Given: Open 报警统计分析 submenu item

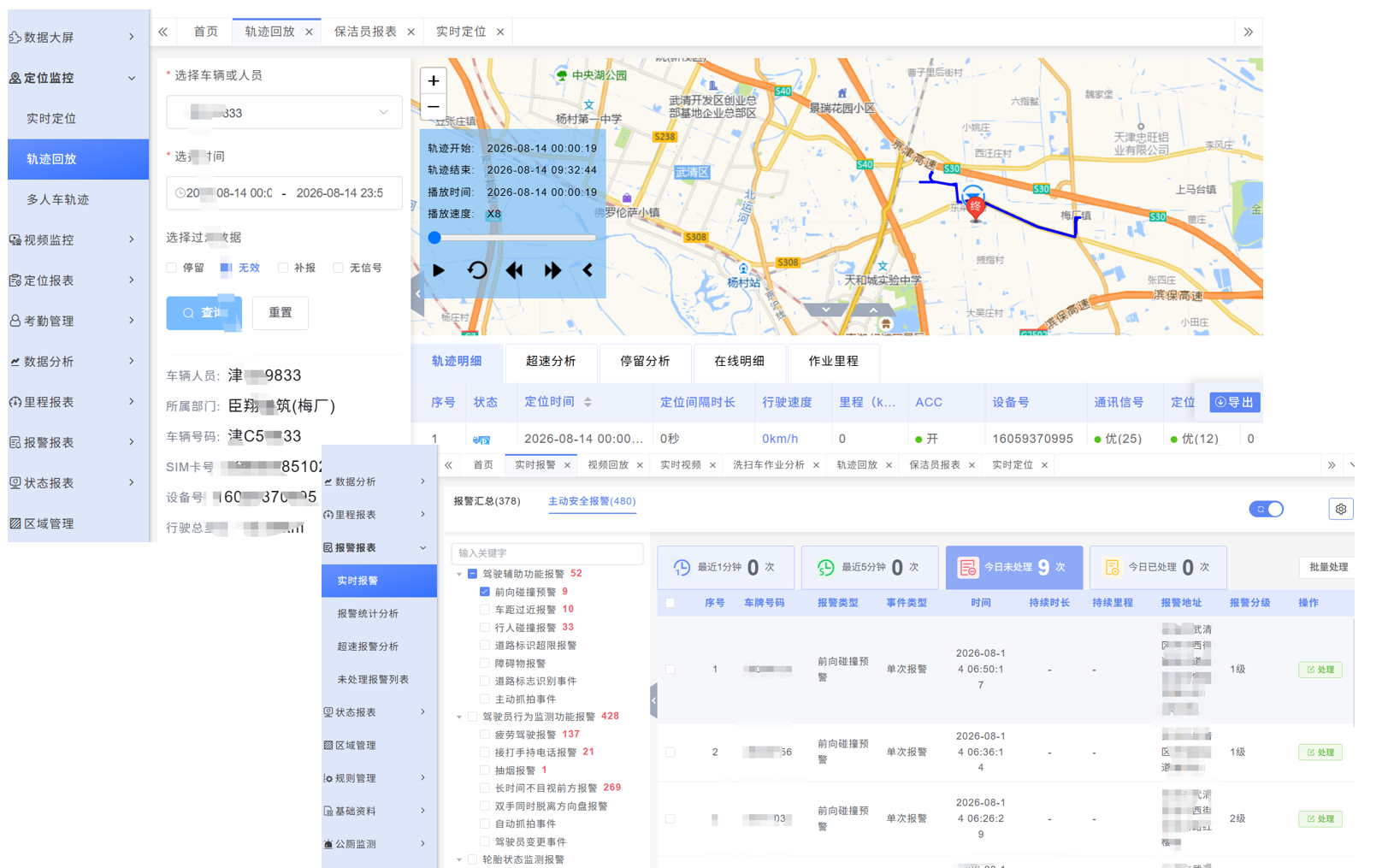Looking at the screenshot, I should coord(379,614).
